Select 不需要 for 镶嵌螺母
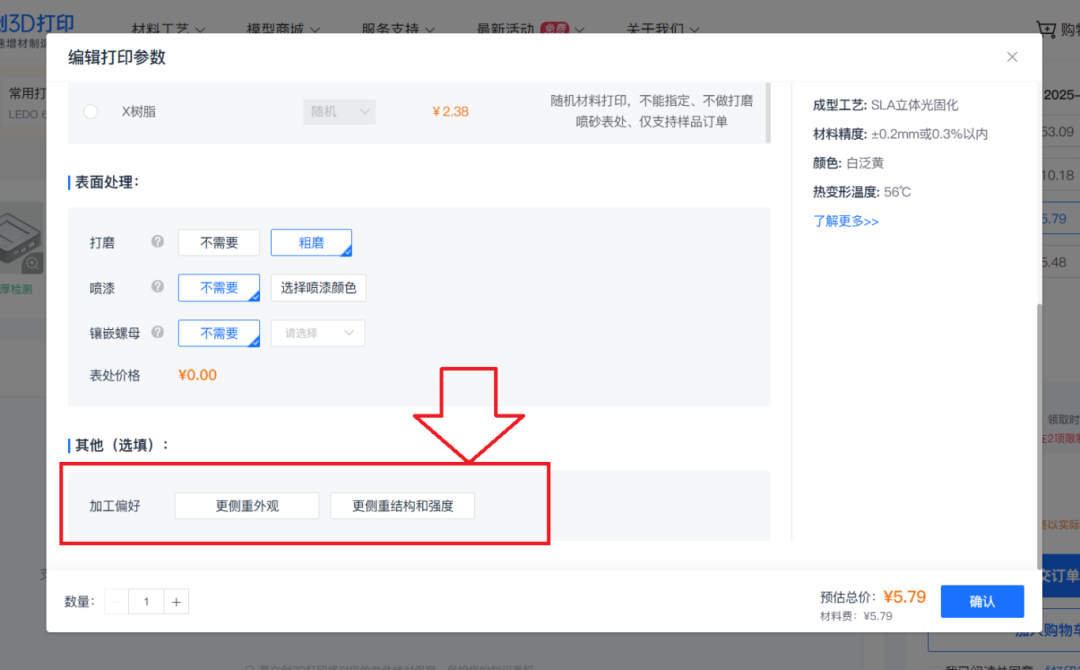 click(x=219, y=333)
